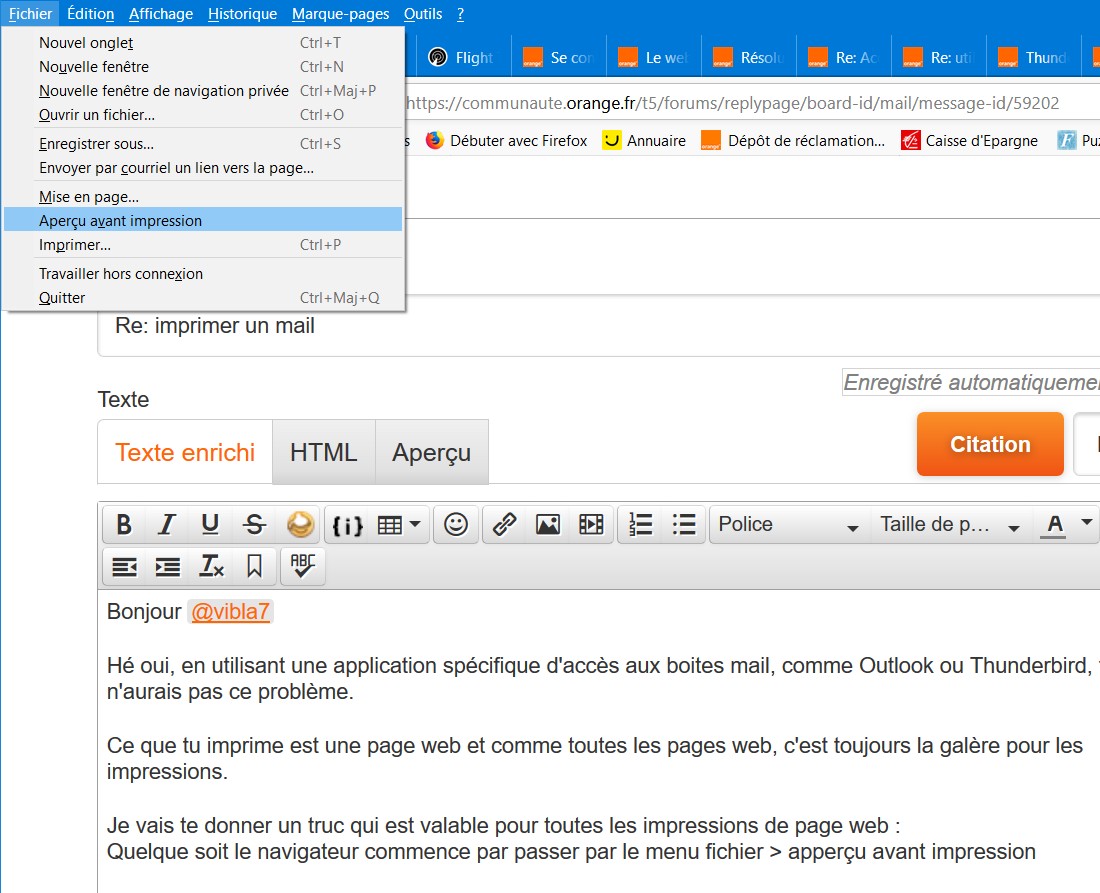This screenshot has height=893, width=1100.
Task: Open the Outils menu
Action: pyautogui.click(x=423, y=13)
